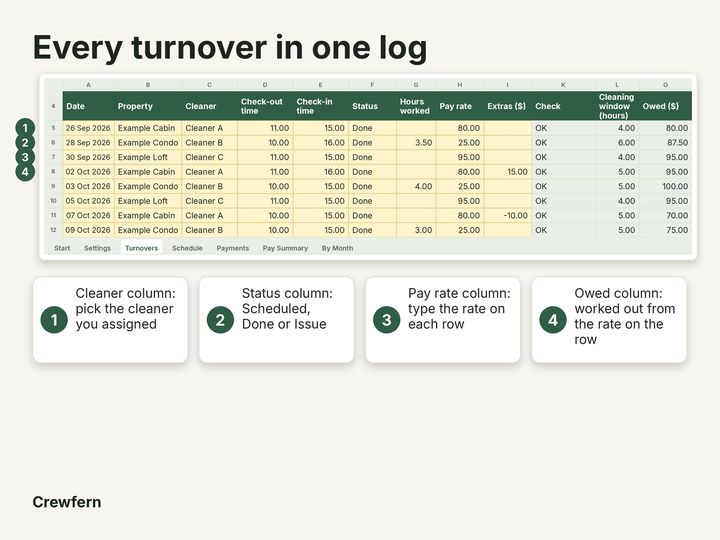Click the Extras ($) header cell
Image resolution: width=720 pixels, height=540 pixels.
[507, 106]
